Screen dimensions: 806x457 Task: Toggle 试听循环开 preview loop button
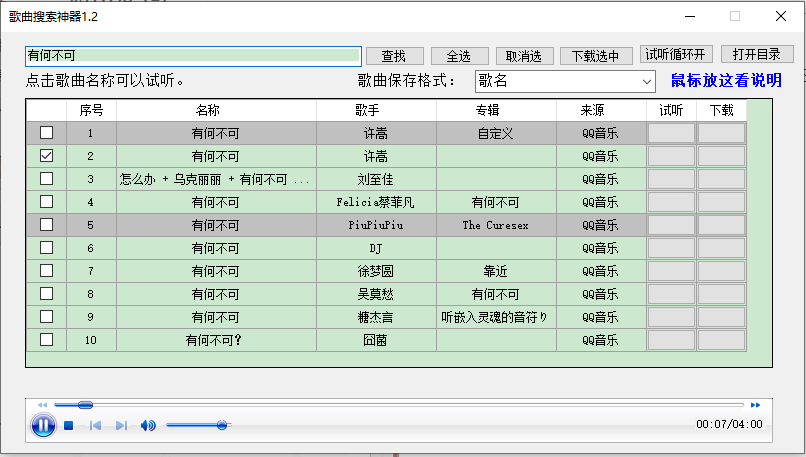coord(676,55)
